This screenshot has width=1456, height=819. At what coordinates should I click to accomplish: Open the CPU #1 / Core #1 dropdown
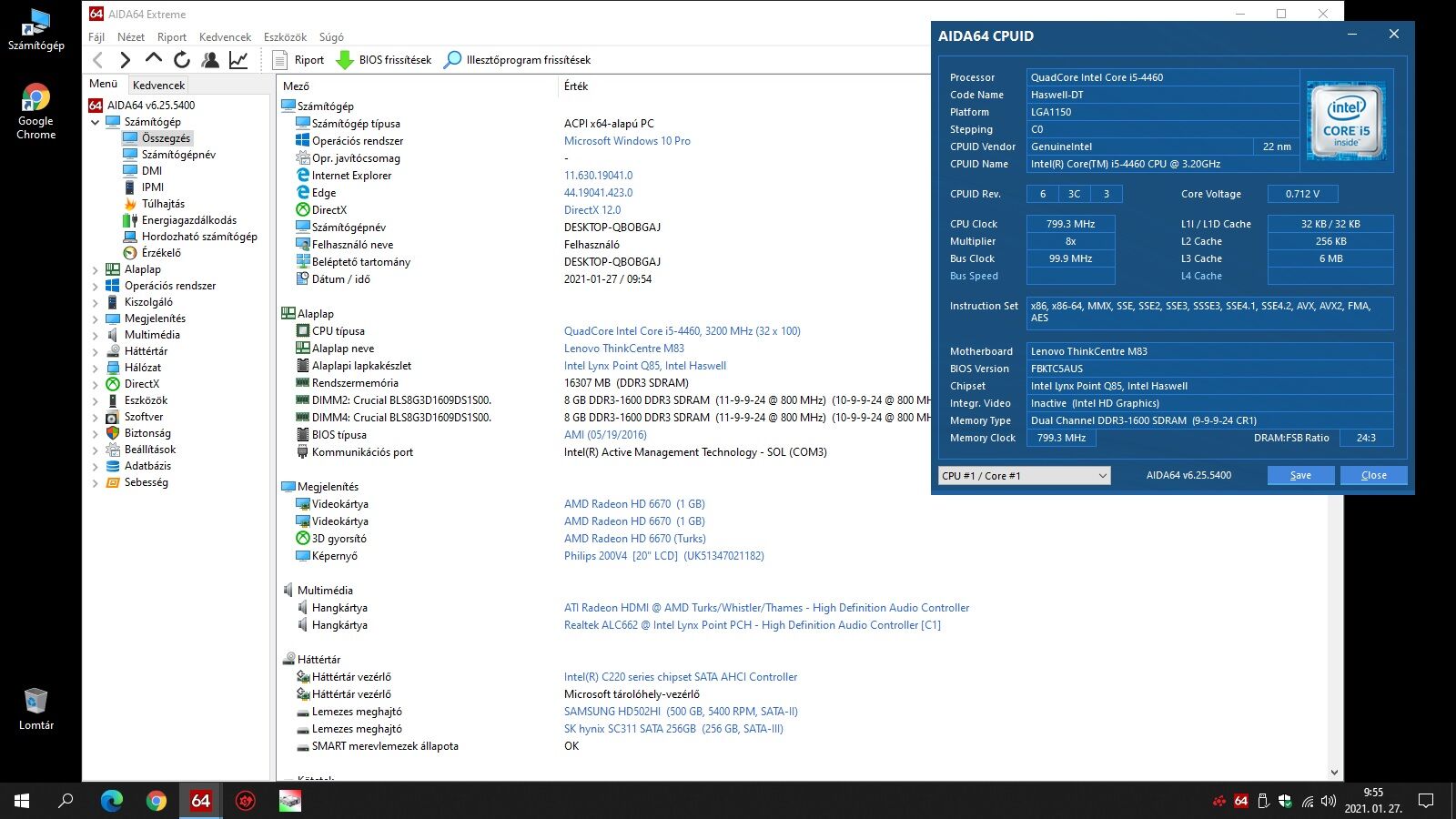1024,476
